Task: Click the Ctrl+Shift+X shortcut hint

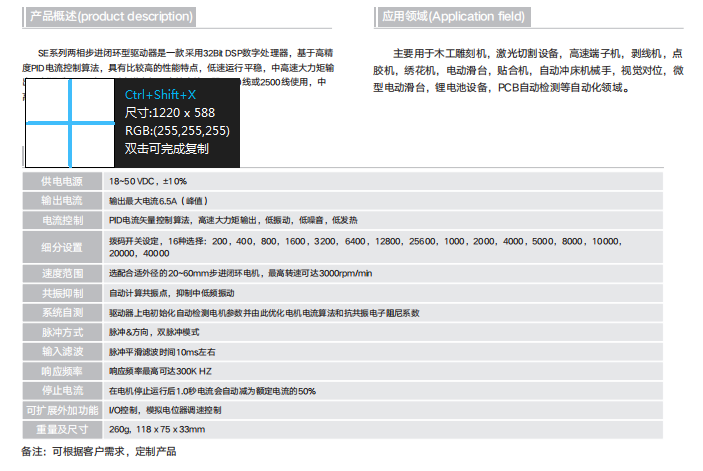Action: click(x=161, y=95)
